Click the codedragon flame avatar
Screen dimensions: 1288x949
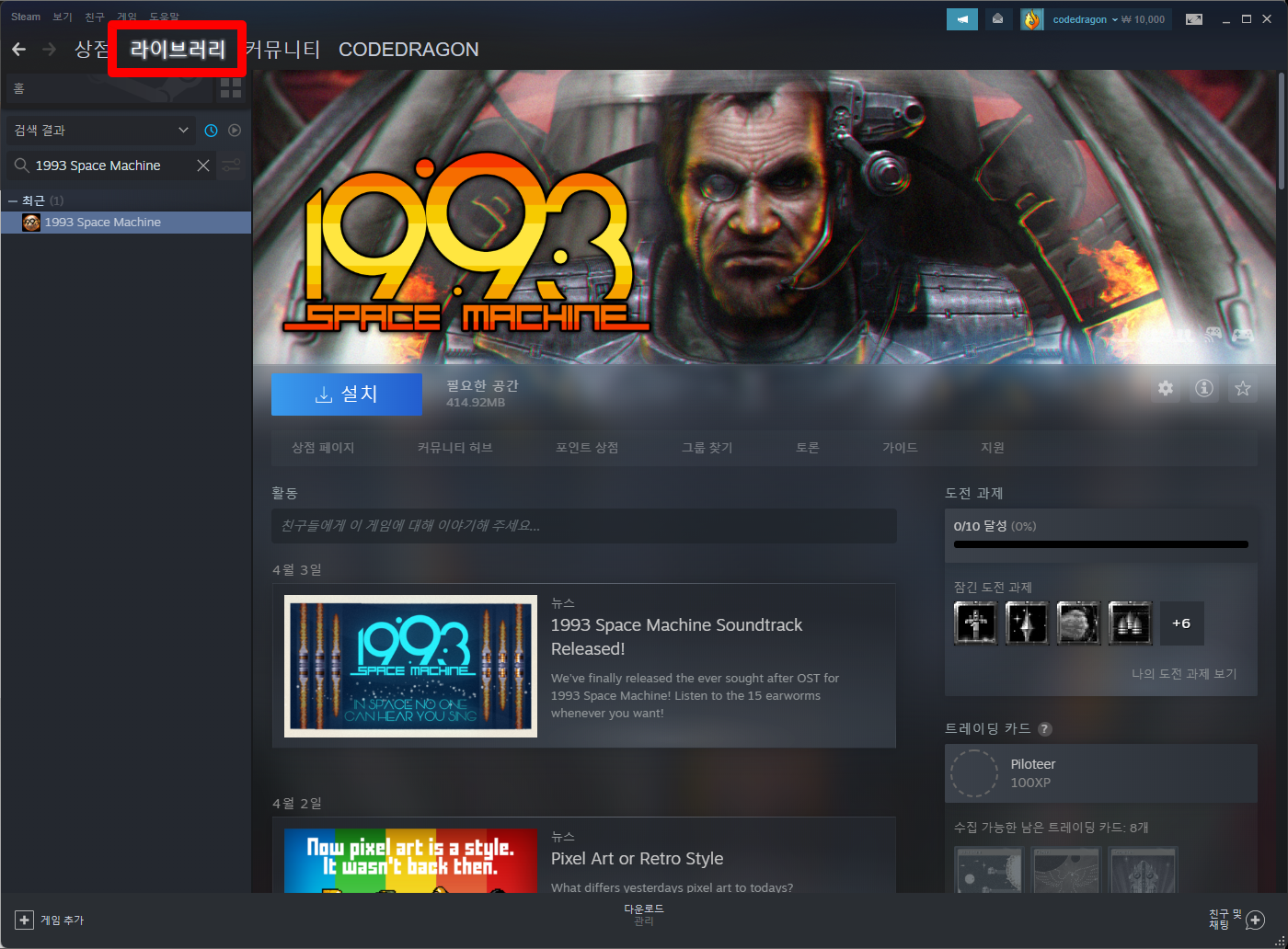coord(1032,19)
